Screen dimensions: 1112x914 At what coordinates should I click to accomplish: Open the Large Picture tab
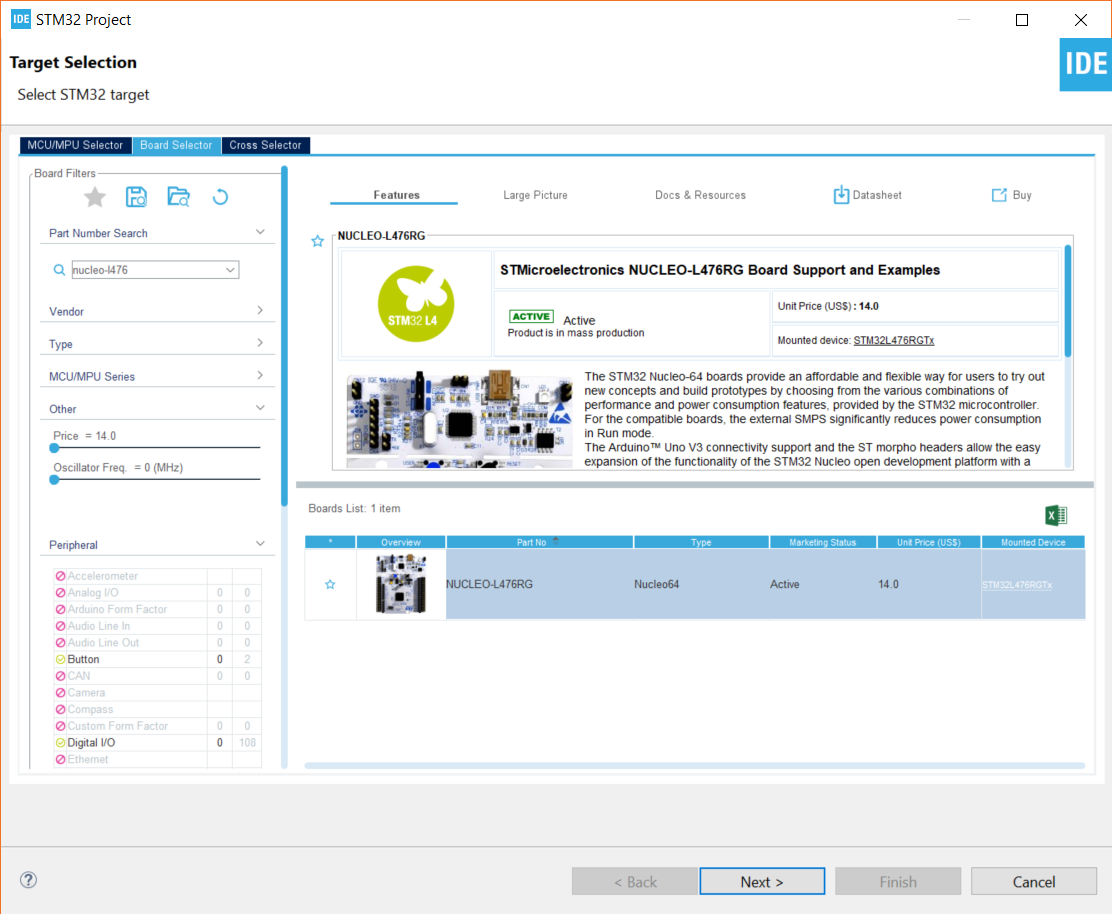pos(535,195)
